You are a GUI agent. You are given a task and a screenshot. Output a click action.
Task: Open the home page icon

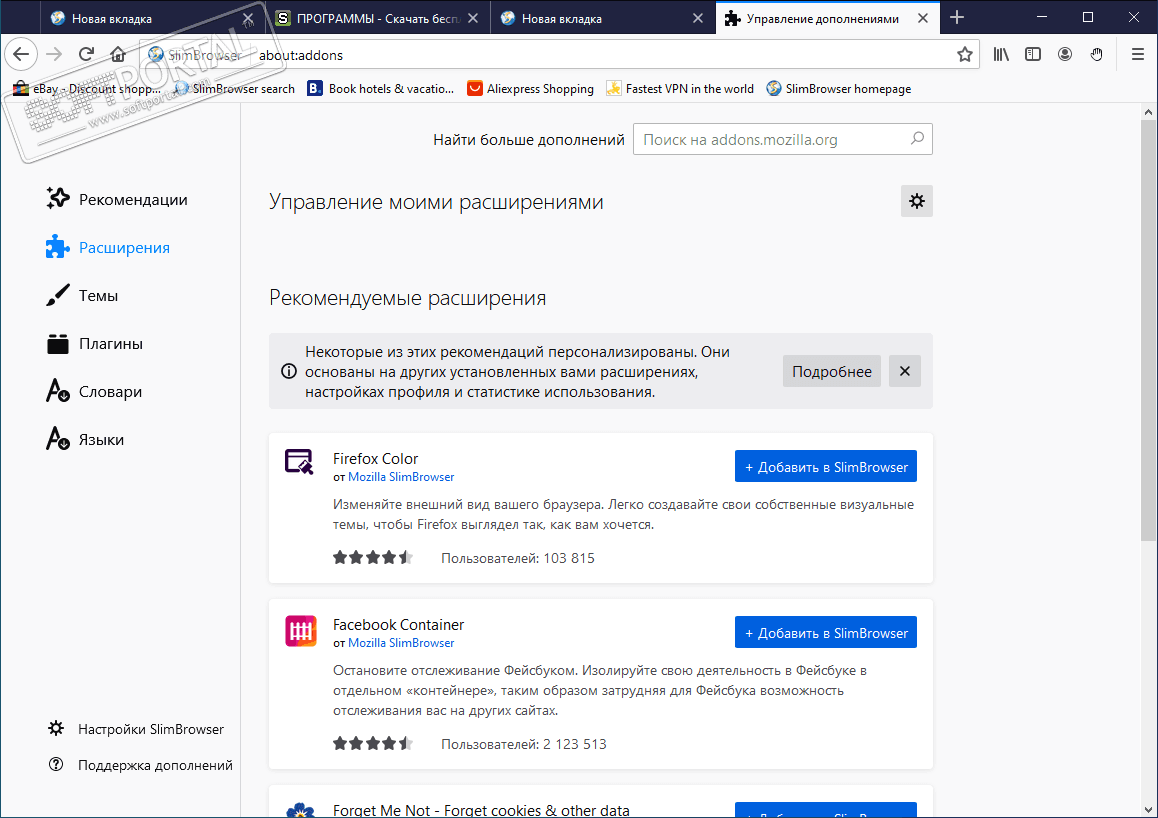pyautogui.click(x=118, y=54)
